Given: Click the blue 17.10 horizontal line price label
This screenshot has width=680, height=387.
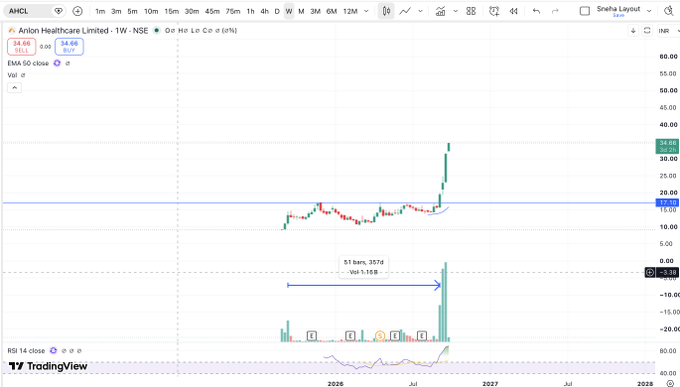Looking at the screenshot, I should [x=668, y=203].
